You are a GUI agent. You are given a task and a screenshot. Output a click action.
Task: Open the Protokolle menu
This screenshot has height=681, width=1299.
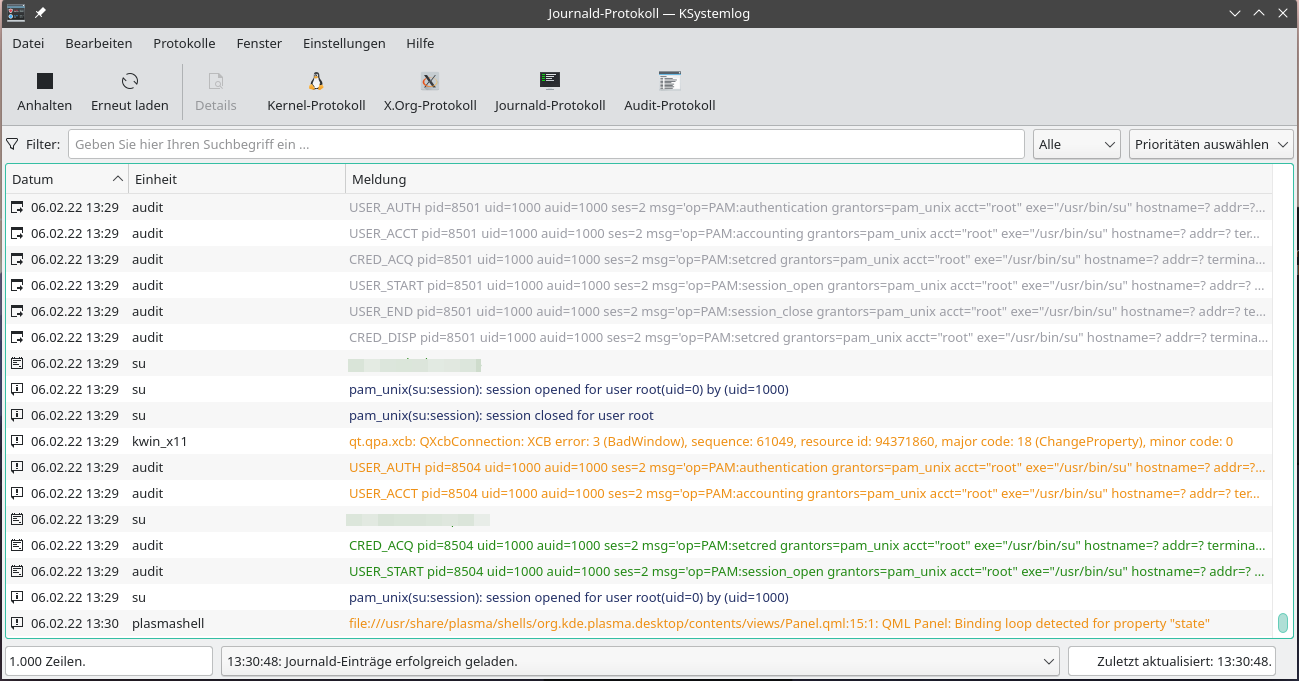click(184, 43)
